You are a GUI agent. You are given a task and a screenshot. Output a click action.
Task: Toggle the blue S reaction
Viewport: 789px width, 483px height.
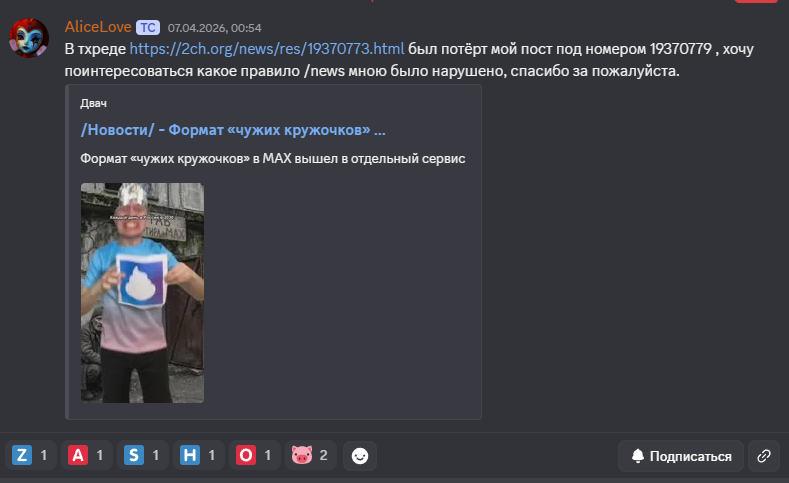(143, 456)
